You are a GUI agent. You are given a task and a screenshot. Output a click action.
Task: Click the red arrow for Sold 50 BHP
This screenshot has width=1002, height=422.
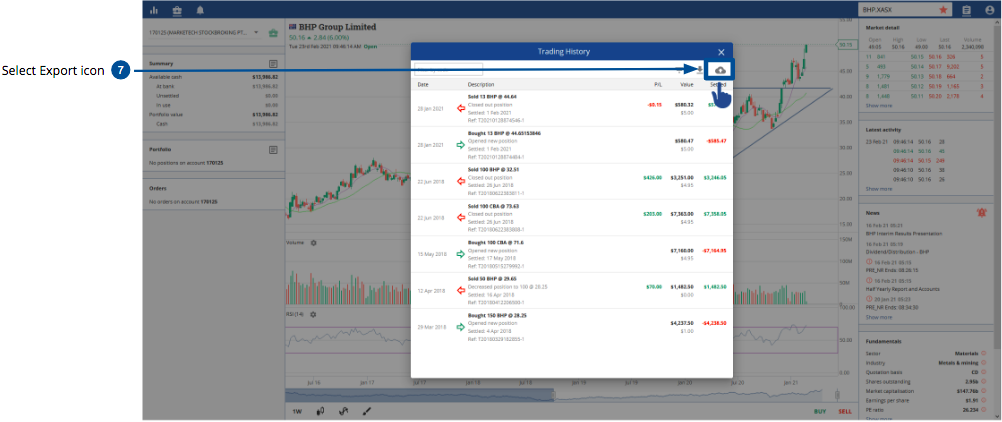pyautogui.click(x=461, y=291)
